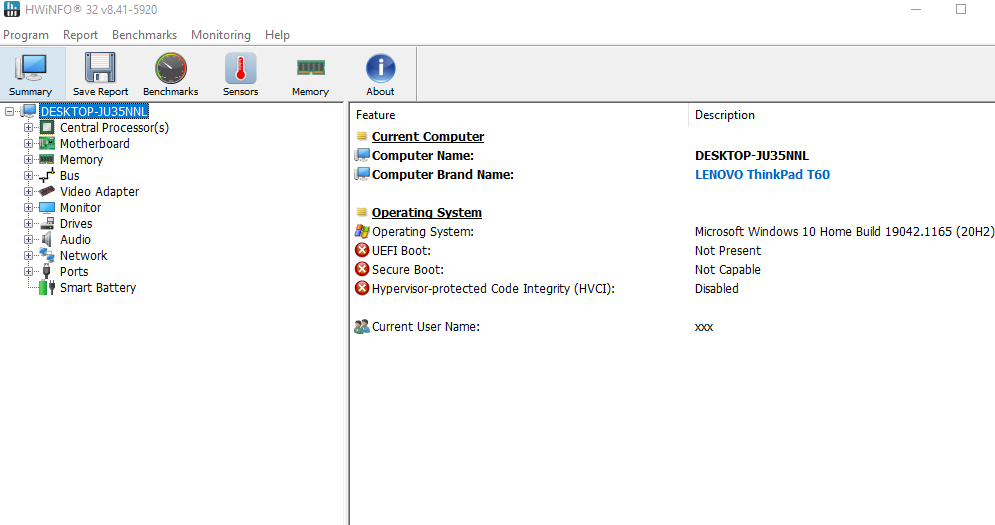The width and height of the screenshot is (995, 525).
Task: Open the LENOVO ThinkPad T60 link
Action: (x=762, y=175)
